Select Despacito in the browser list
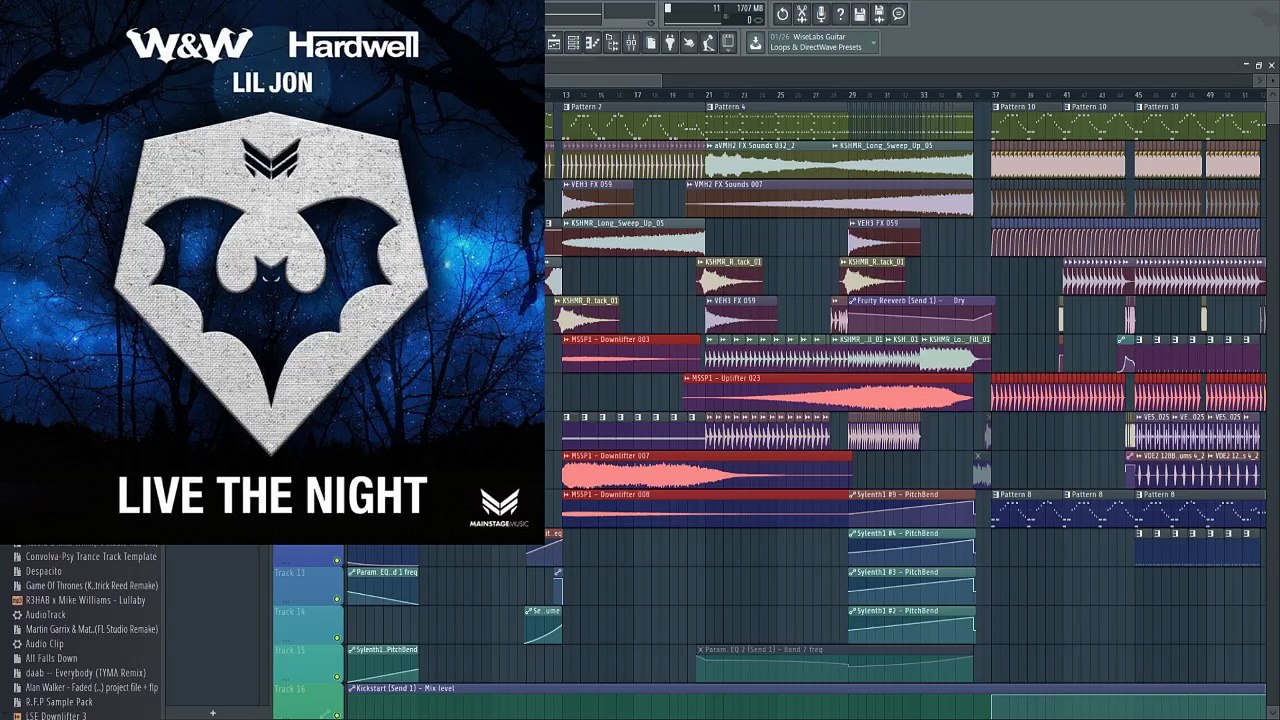The height and width of the screenshot is (720, 1280). pos(43,571)
